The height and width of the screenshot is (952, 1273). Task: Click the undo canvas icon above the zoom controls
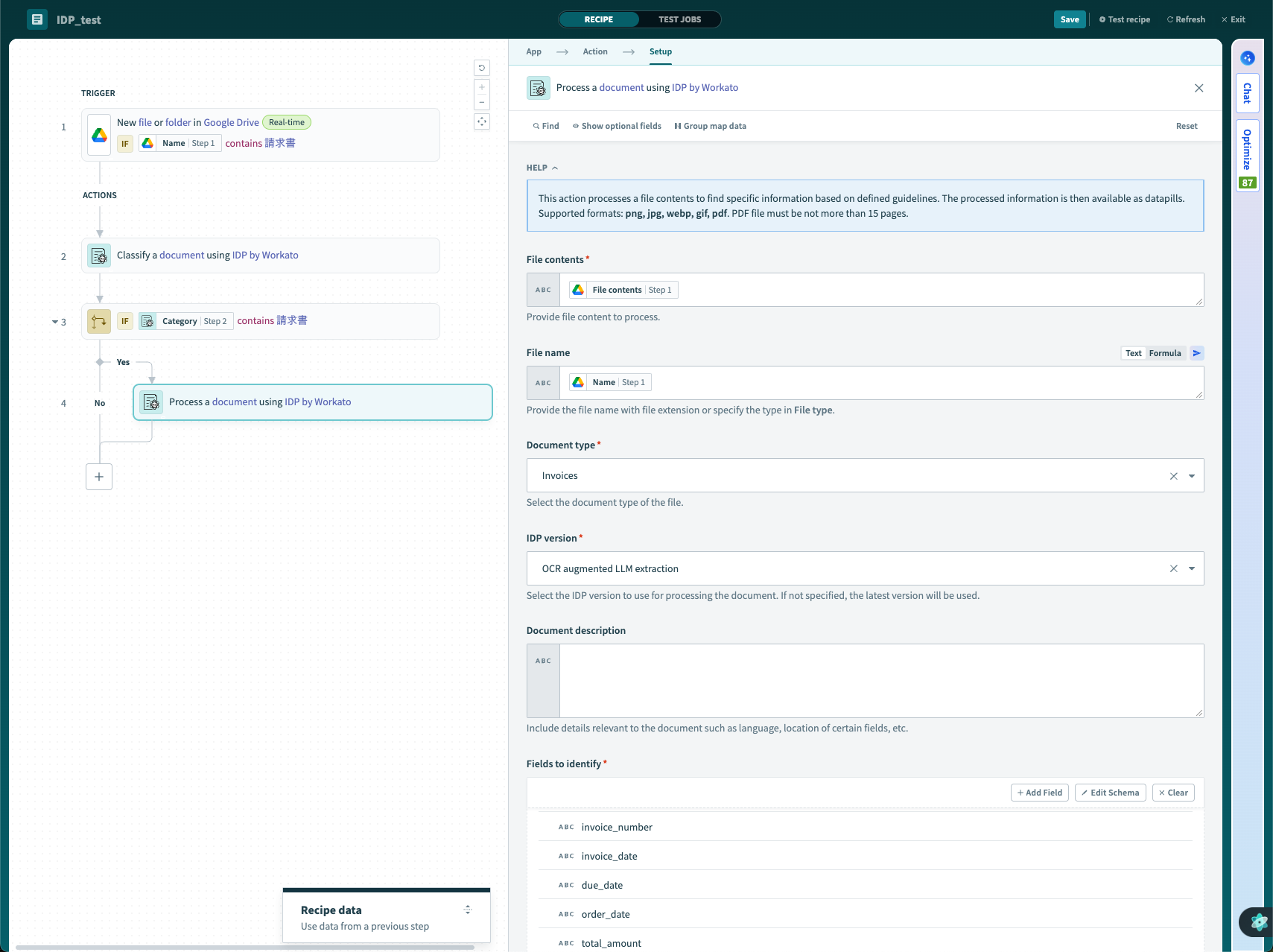pos(482,68)
